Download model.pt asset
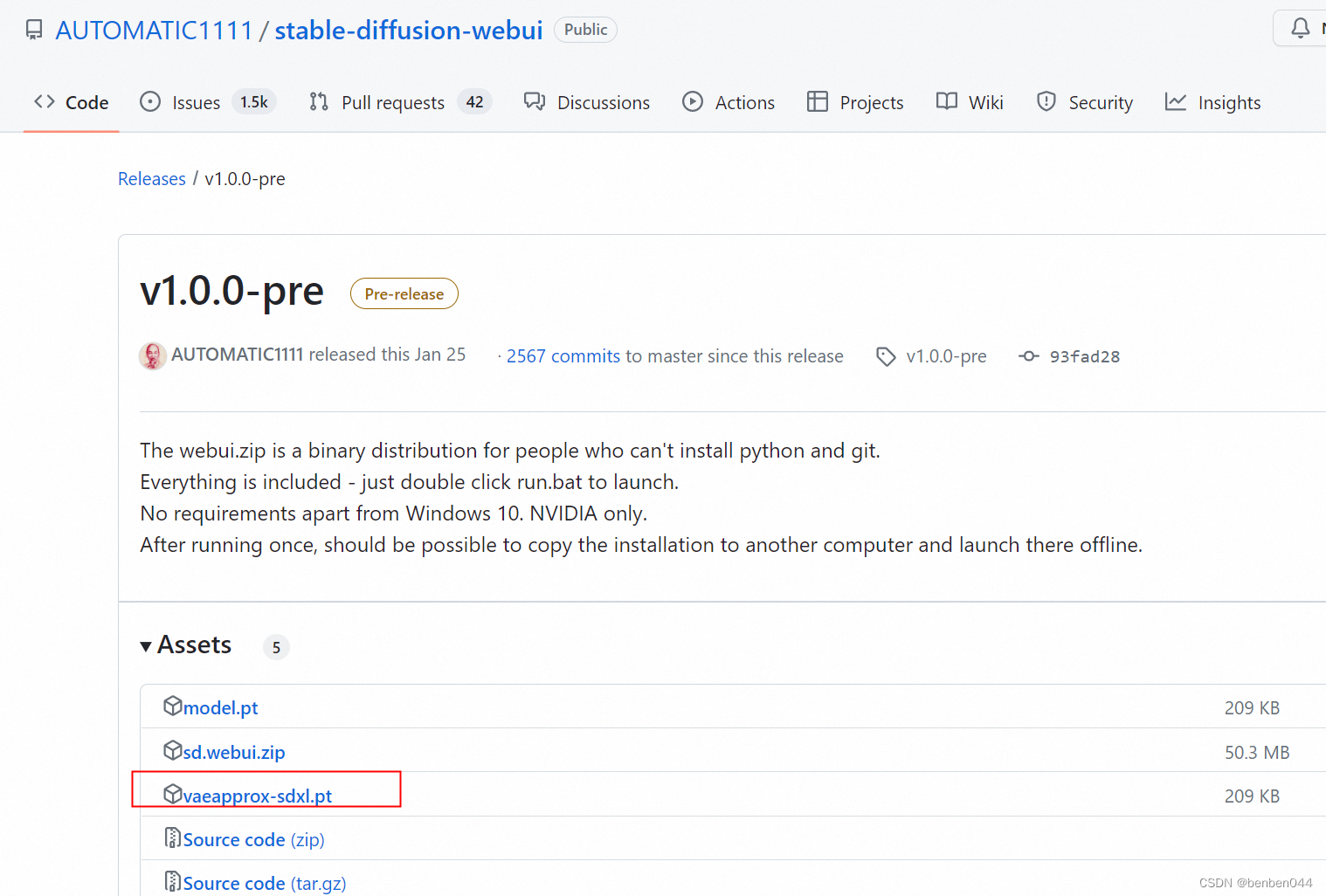Viewport: 1326px width, 896px height. point(220,708)
